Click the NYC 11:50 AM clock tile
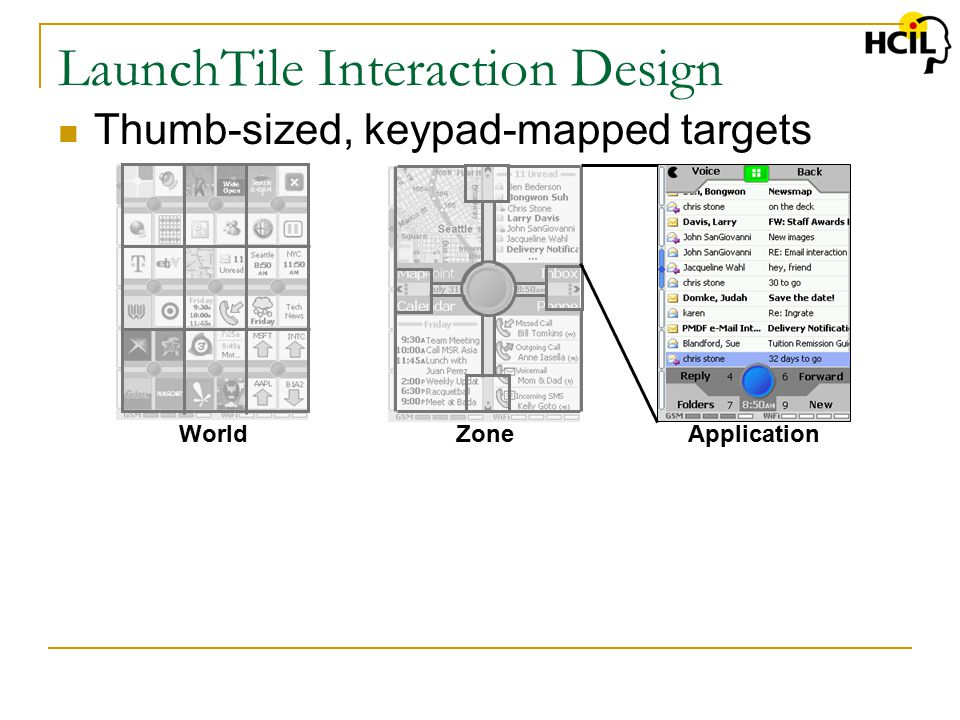Screen dimensions: 960x720 pyautogui.click(x=294, y=263)
